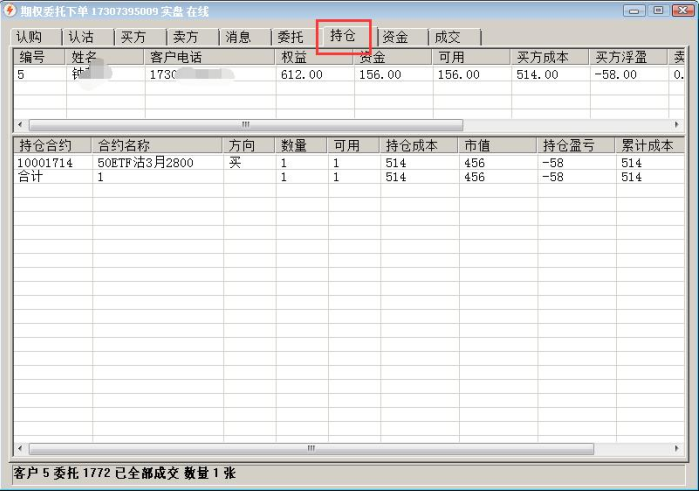Select the highlighted 持仓 tab
699x492 pixels.
point(343,36)
